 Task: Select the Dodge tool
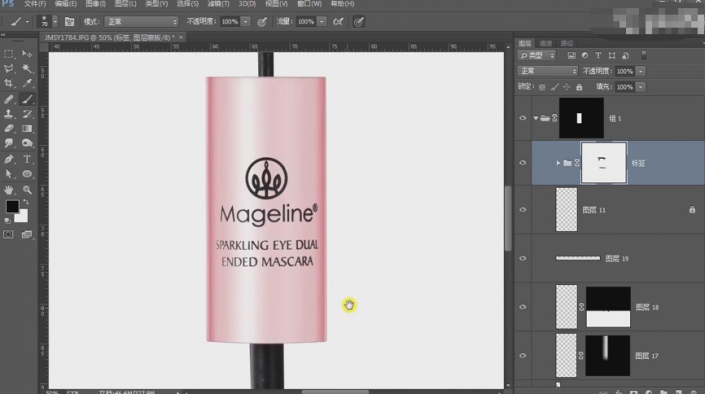[x=27, y=143]
